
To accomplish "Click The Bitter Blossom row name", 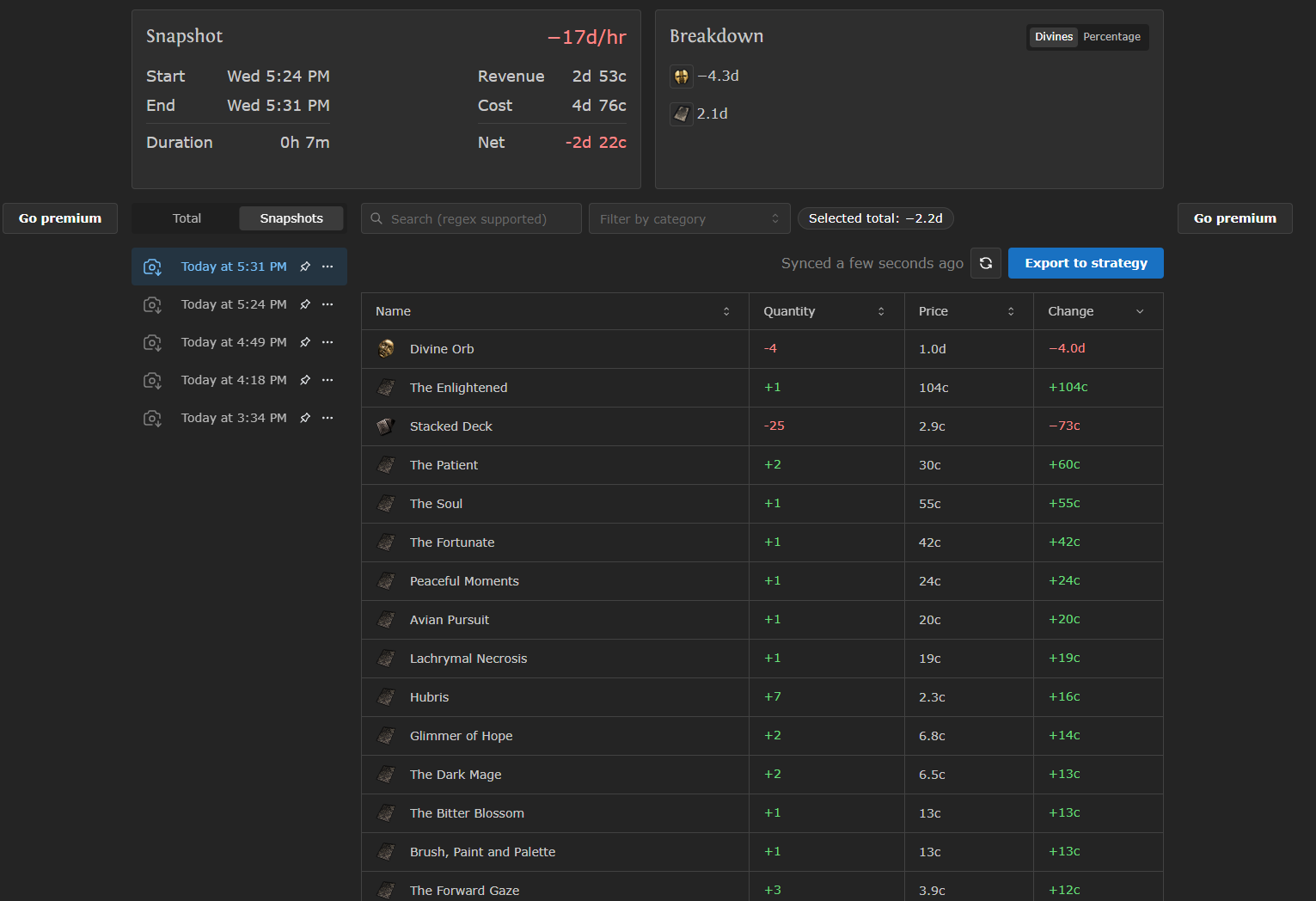I will click(x=467, y=813).
